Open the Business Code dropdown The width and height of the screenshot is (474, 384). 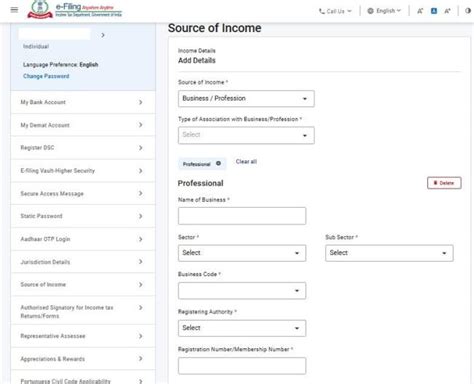click(242, 291)
